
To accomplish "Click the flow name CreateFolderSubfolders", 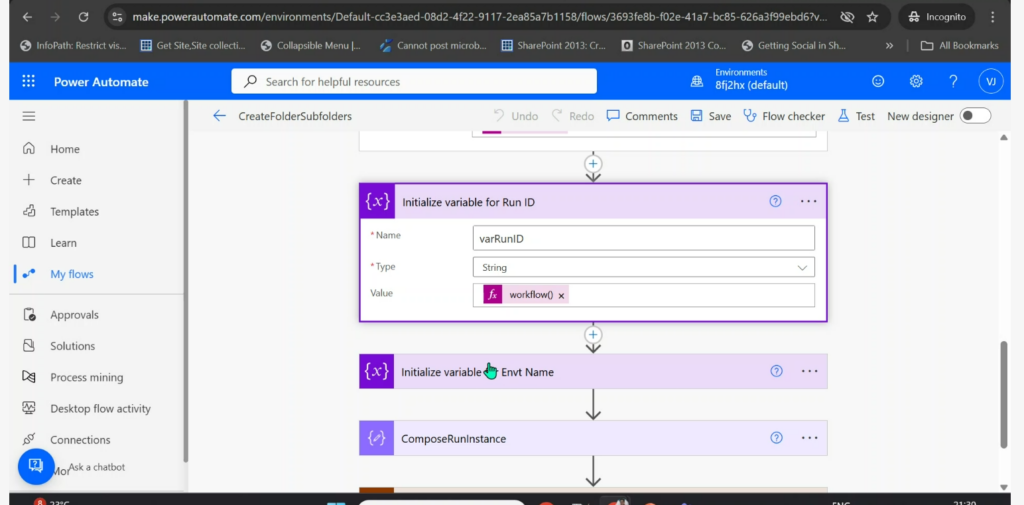I will coord(295,116).
